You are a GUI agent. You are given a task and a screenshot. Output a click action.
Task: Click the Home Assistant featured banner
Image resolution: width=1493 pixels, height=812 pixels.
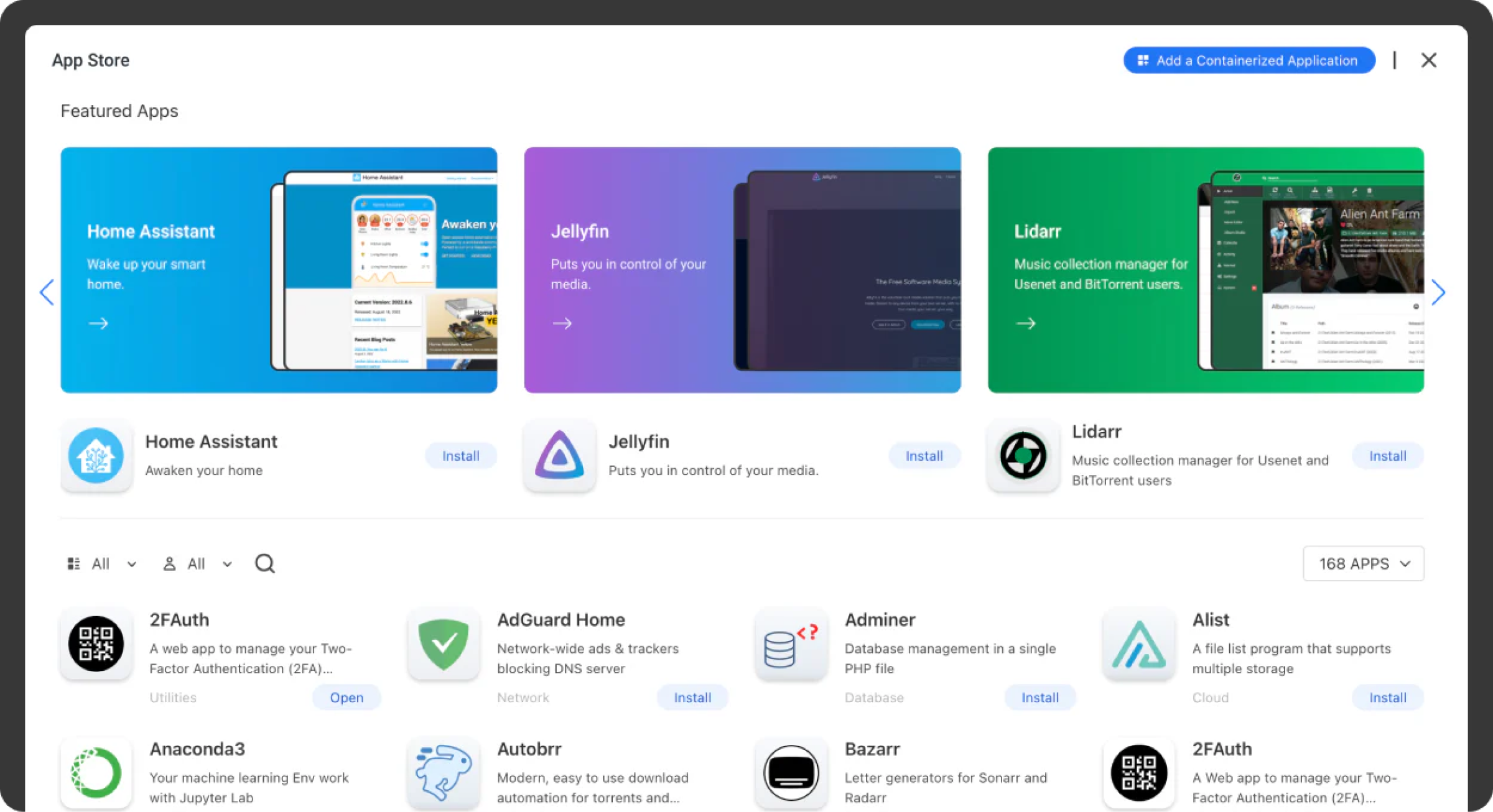click(278, 270)
